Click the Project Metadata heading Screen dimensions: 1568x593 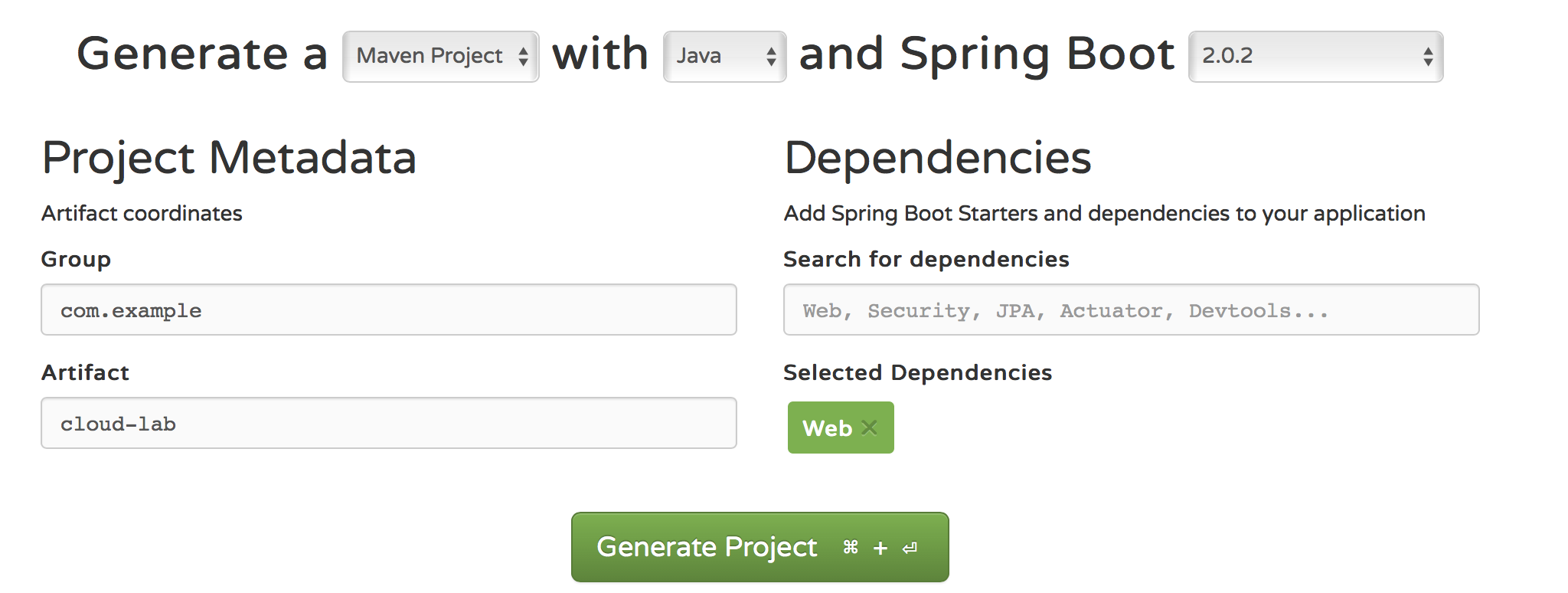[229, 158]
